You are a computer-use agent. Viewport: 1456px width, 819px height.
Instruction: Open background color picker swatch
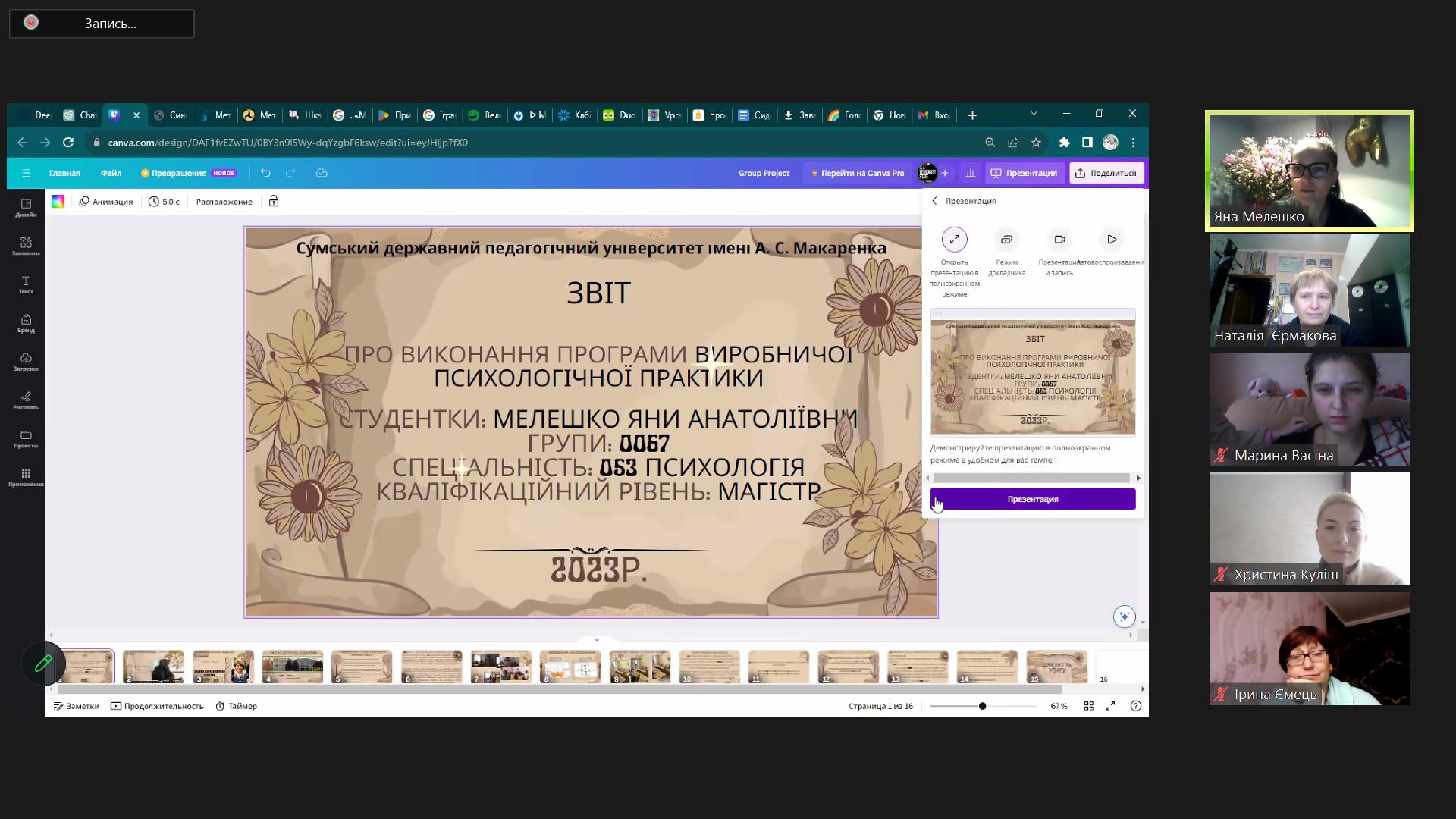click(58, 201)
